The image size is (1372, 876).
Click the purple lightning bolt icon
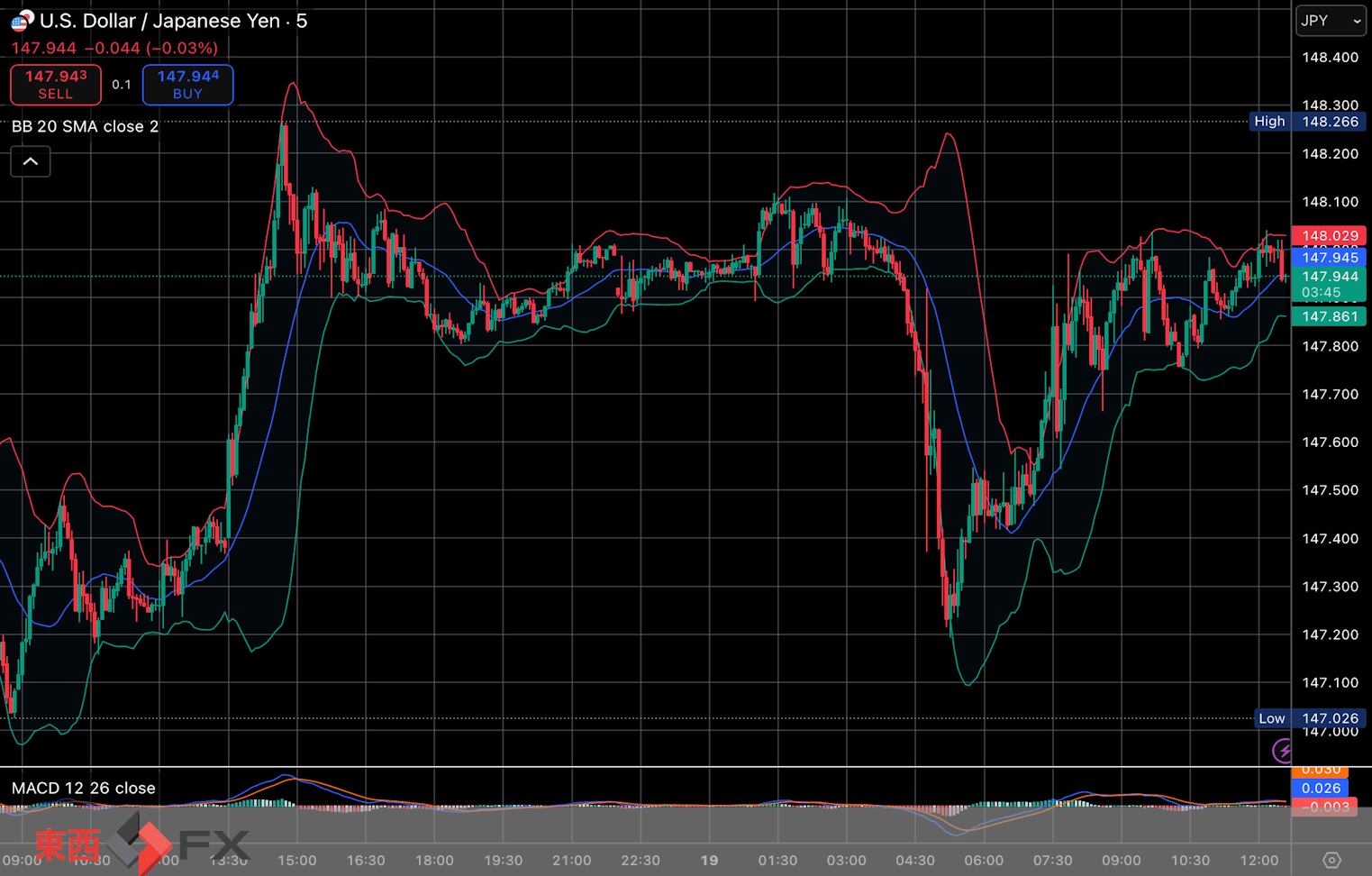pyautogui.click(x=1282, y=750)
